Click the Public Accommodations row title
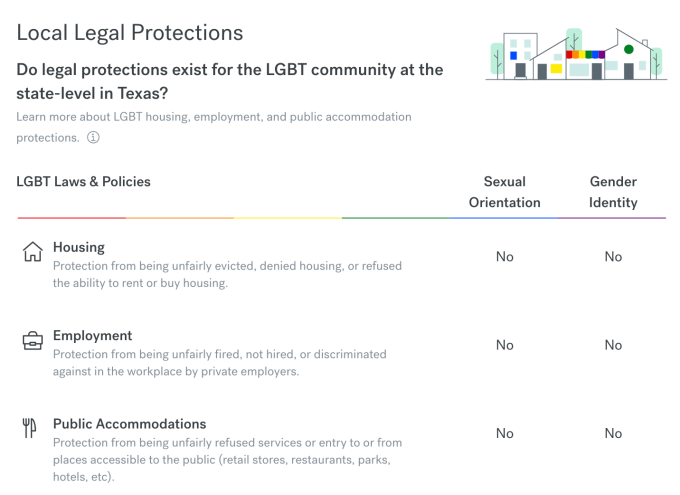The height and width of the screenshot is (495, 680). [x=129, y=424]
